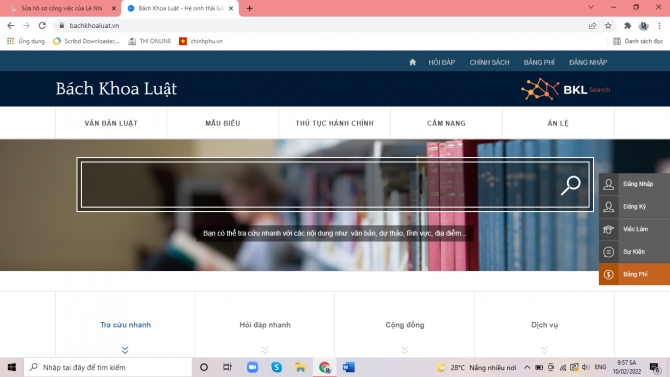Viewport: 670px width, 377px height.
Task: Click the browser forward arrow
Action: point(26,26)
